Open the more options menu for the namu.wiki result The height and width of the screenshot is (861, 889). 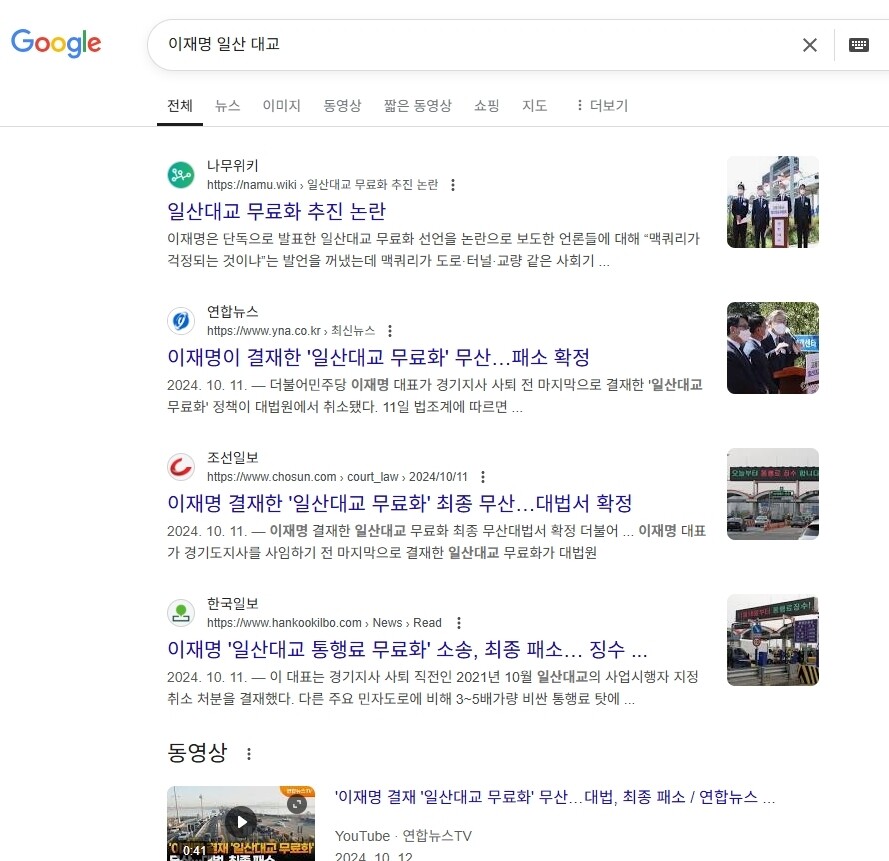(452, 185)
